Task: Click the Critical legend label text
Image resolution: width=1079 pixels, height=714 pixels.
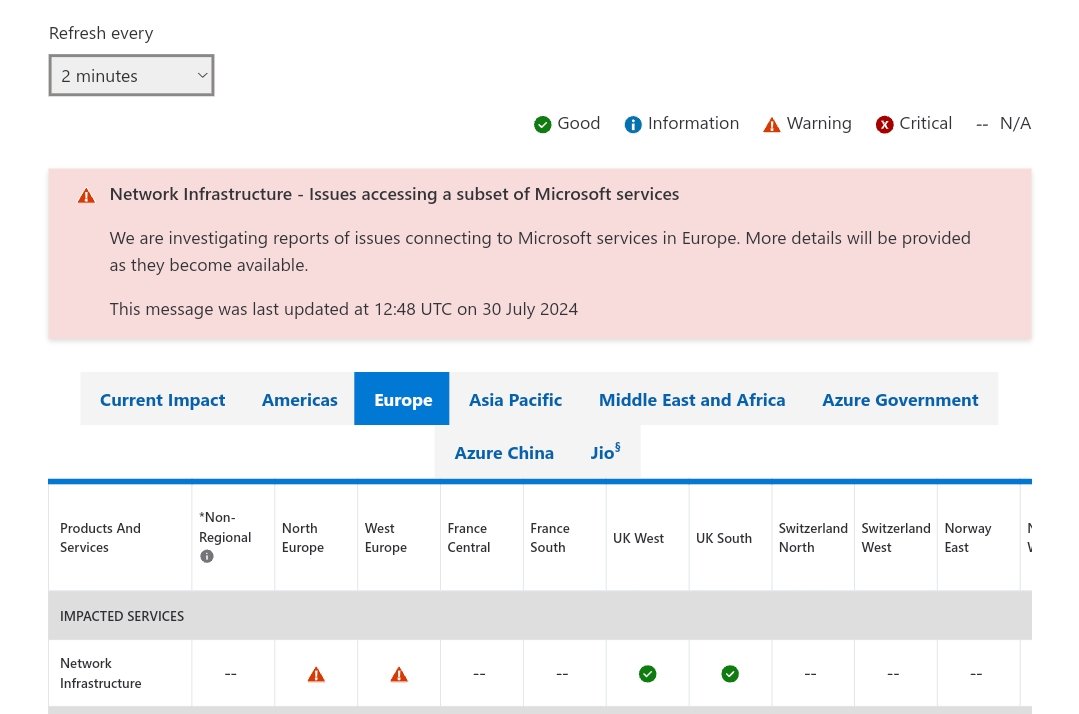Action: coord(926,123)
